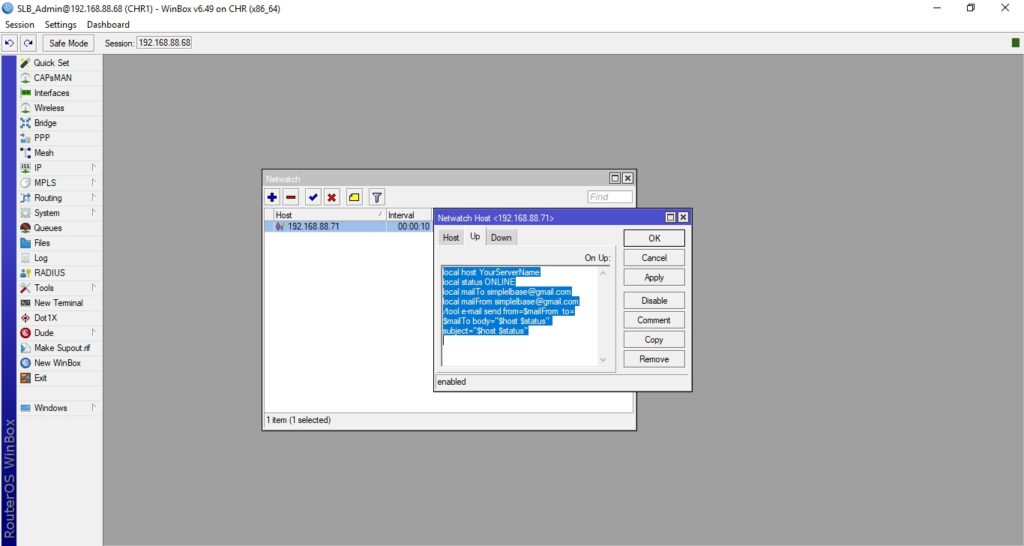This screenshot has height=546, width=1024.
Task: Open Mesh in the sidebar
Action: (59, 153)
